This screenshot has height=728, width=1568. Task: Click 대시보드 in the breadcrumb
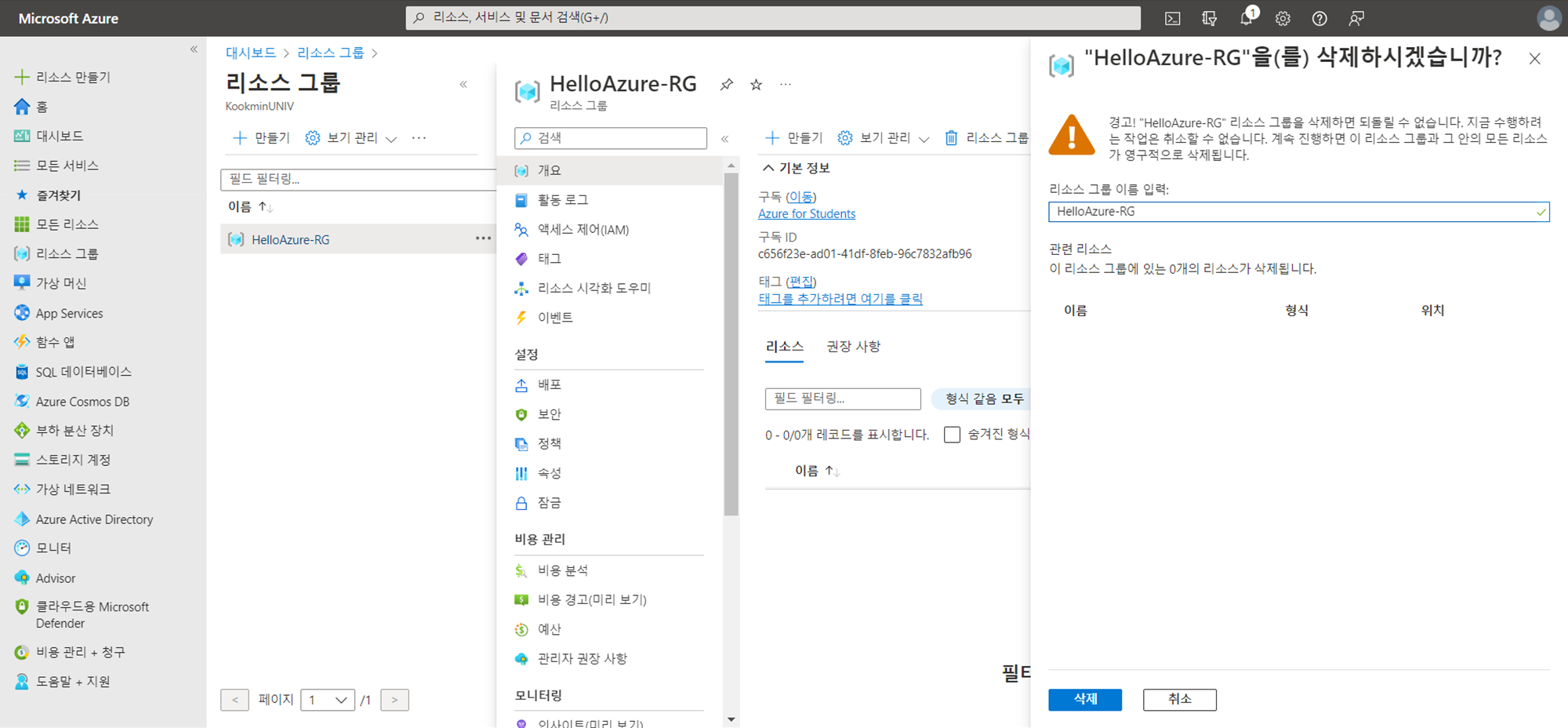coord(251,53)
